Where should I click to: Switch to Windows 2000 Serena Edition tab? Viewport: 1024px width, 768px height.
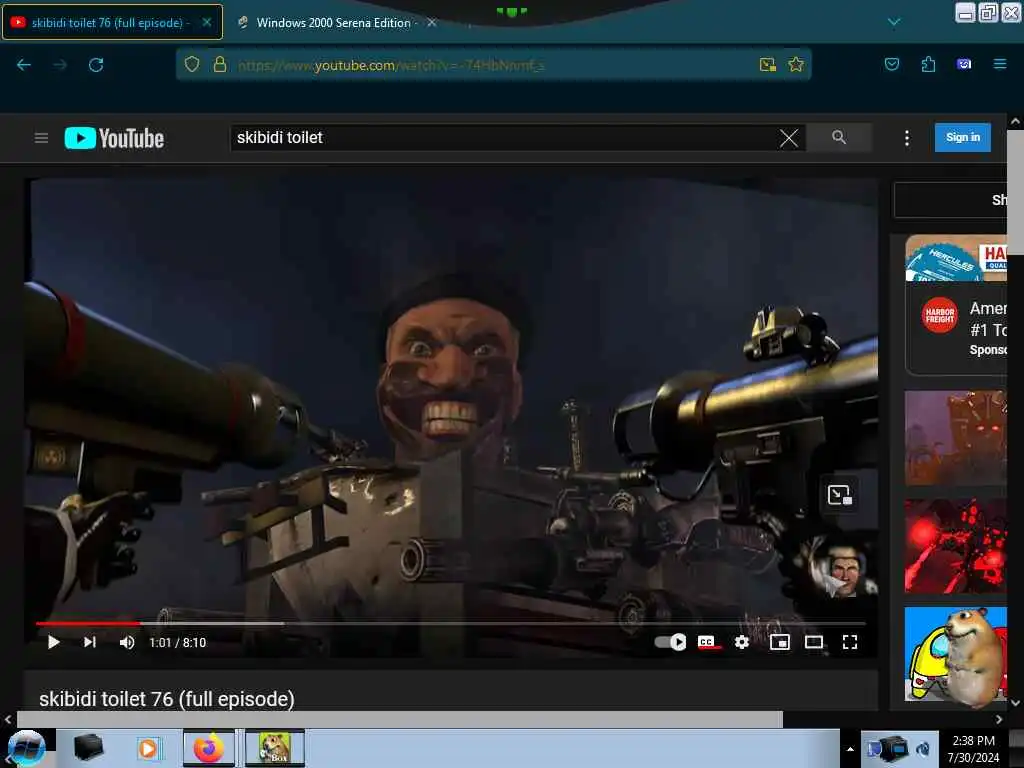point(333,22)
